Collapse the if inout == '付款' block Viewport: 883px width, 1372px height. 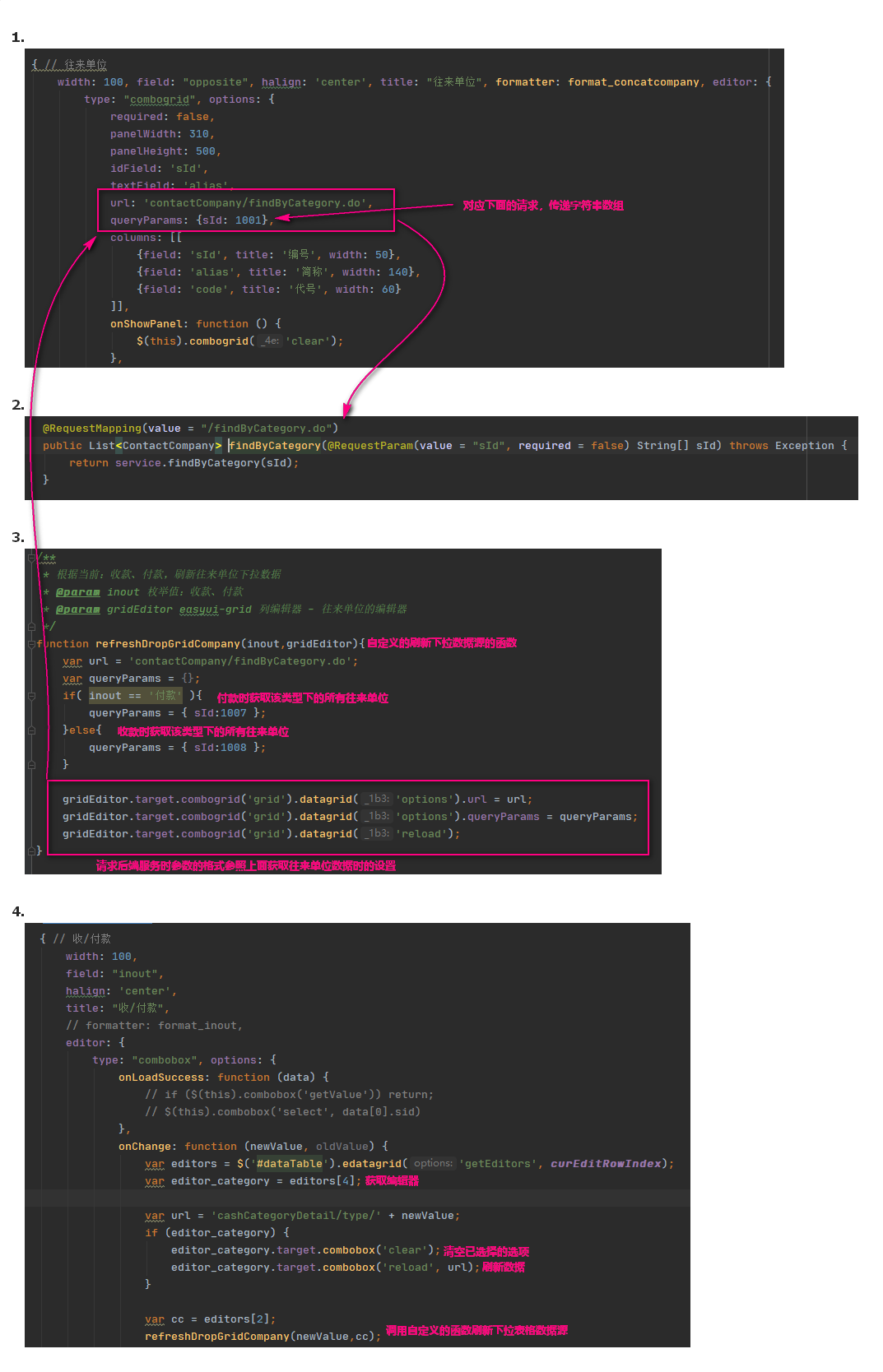click(31, 695)
